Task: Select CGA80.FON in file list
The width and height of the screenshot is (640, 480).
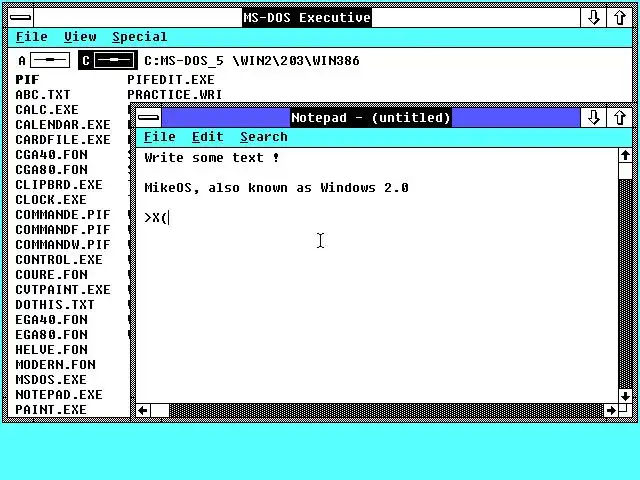Action: pyautogui.click(x=51, y=170)
